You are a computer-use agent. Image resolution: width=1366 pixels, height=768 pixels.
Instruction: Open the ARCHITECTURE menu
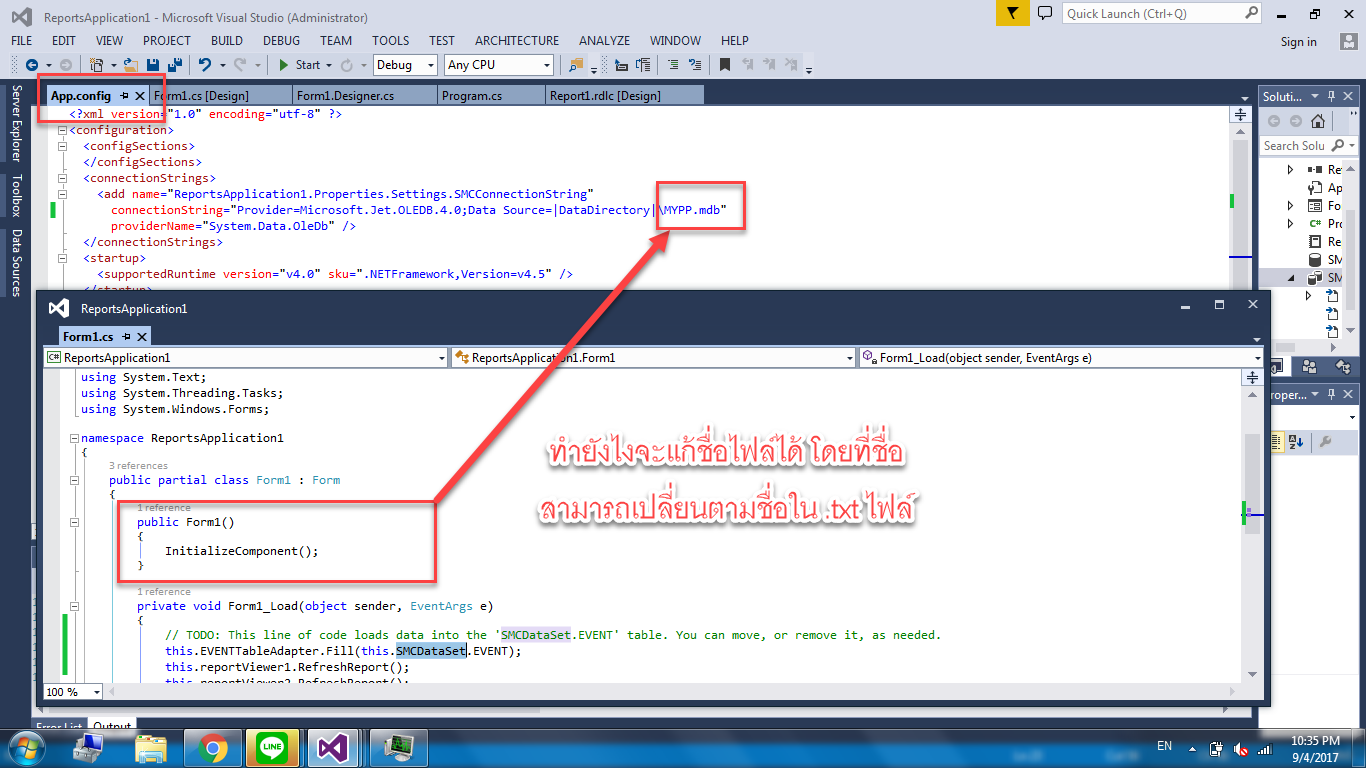tap(517, 41)
